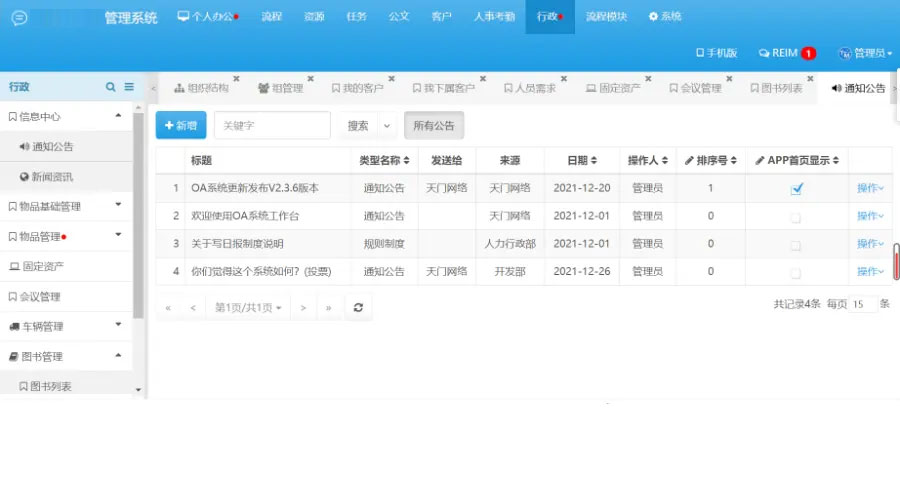The width and height of the screenshot is (900, 478).
Task: Open 操作 dropdown for 你们觉得这个系统如何 row
Action: pos(870,271)
